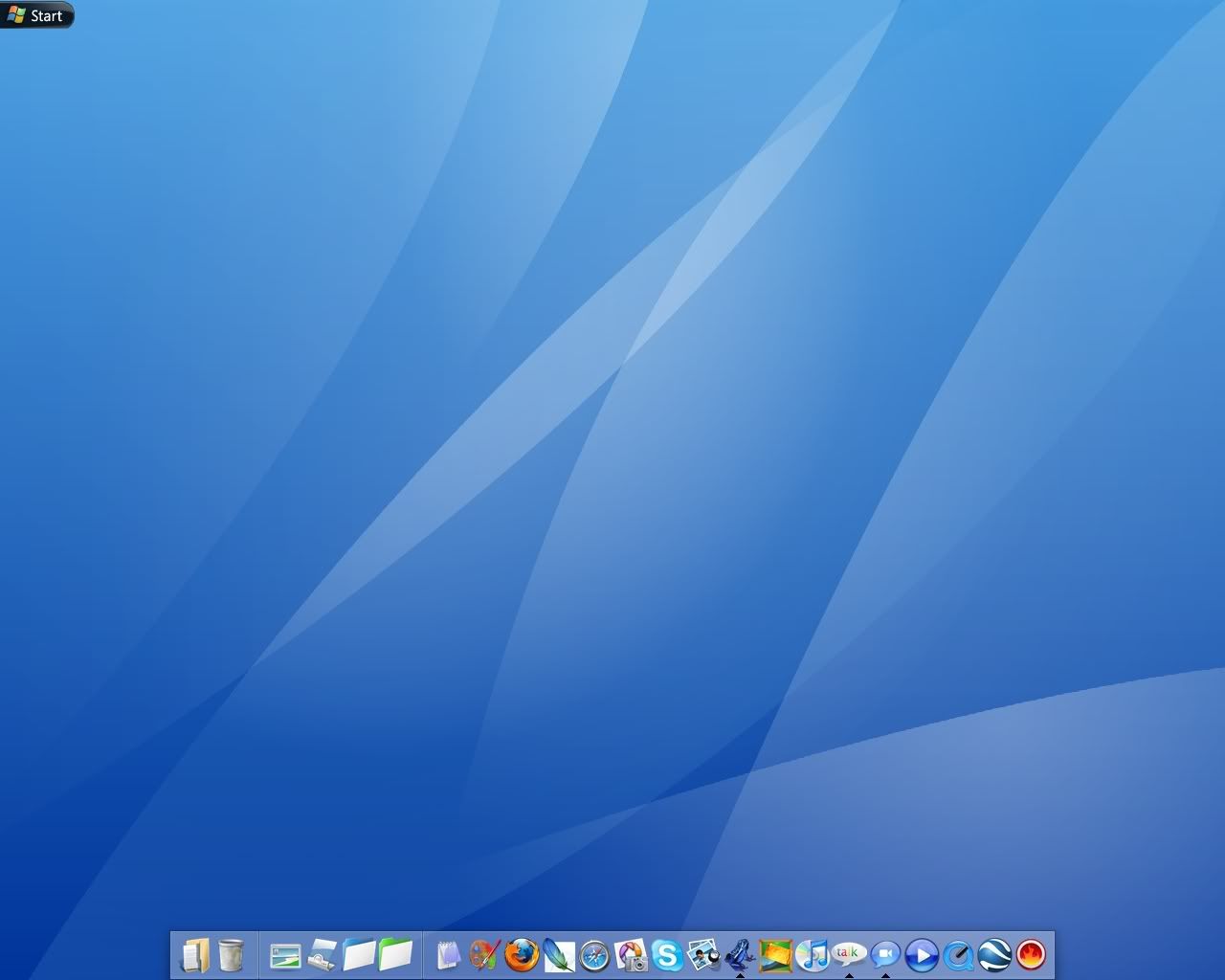Click the clipboard with paper sheet dock icon
Image resolution: width=1225 pixels, height=980 pixels.
point(322,955)
